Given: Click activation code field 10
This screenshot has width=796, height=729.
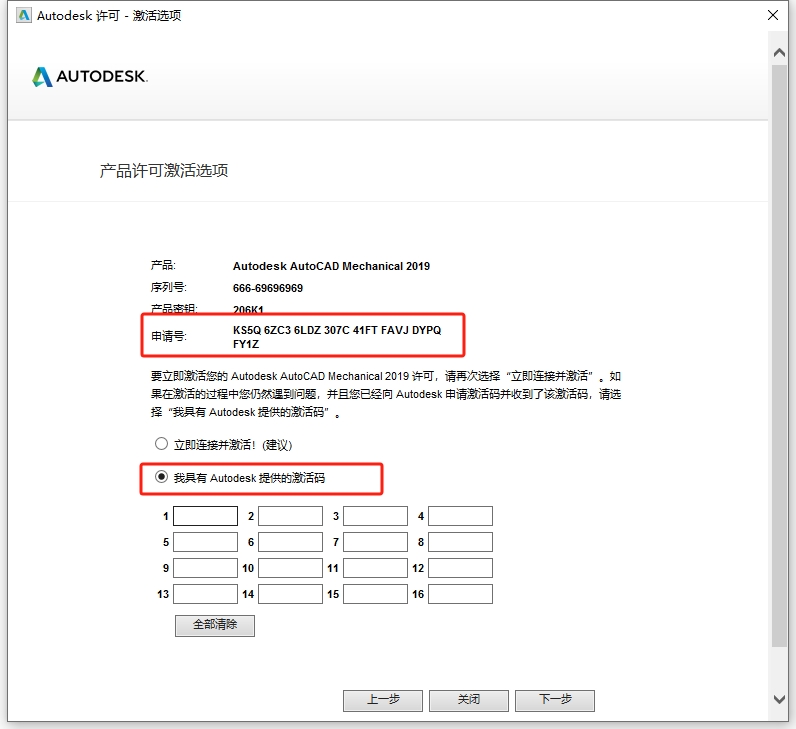Looking at the screenshot, I should tap(290, 568).
